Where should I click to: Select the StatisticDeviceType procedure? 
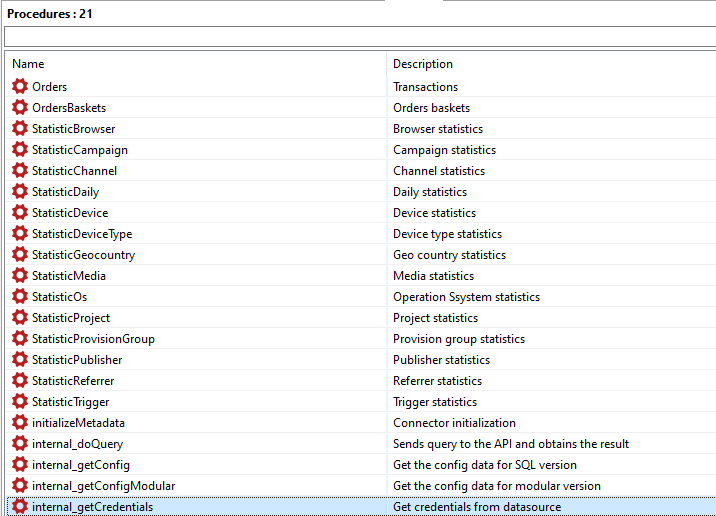pyautogui.click(x=82, y=234)
